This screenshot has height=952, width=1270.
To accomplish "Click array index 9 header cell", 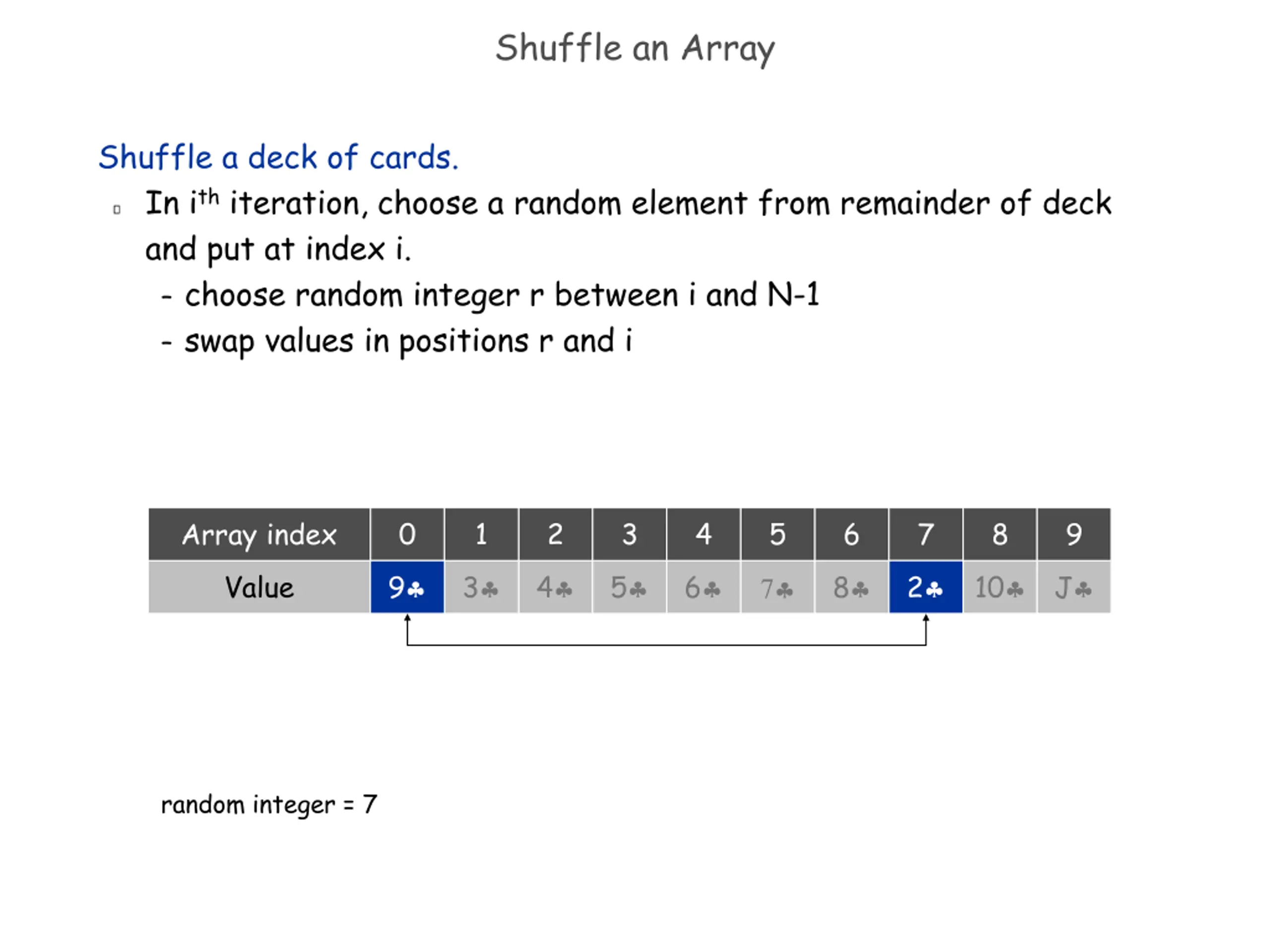I will pos(1074,534).
